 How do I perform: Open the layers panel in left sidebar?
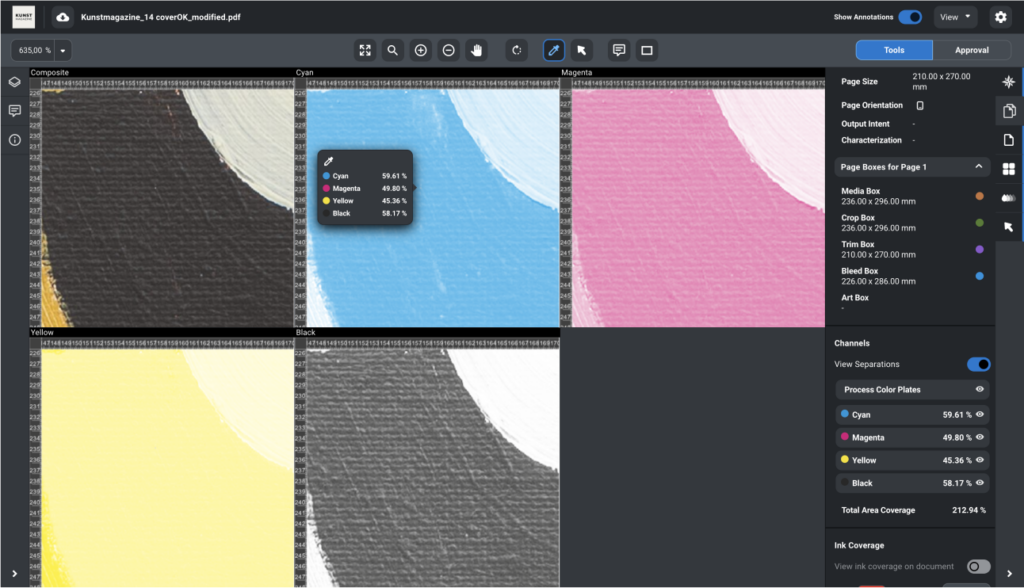click(14, 82)
